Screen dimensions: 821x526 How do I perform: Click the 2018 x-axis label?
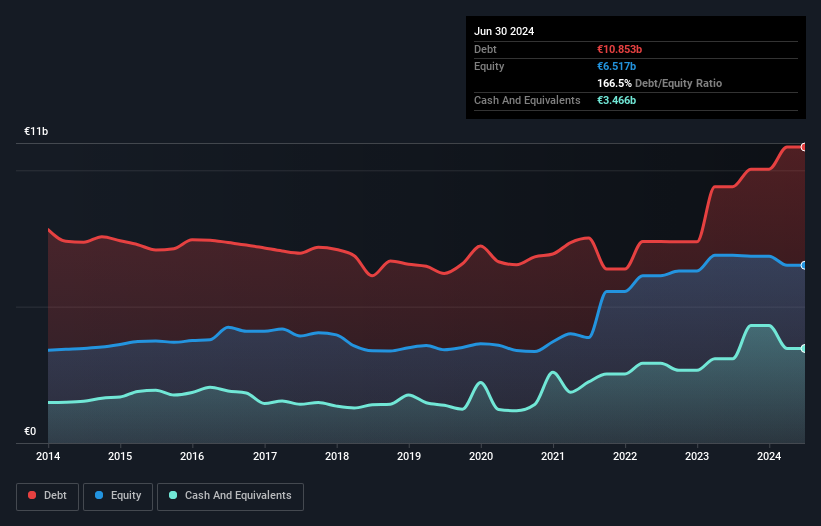(x=337, y=456)
